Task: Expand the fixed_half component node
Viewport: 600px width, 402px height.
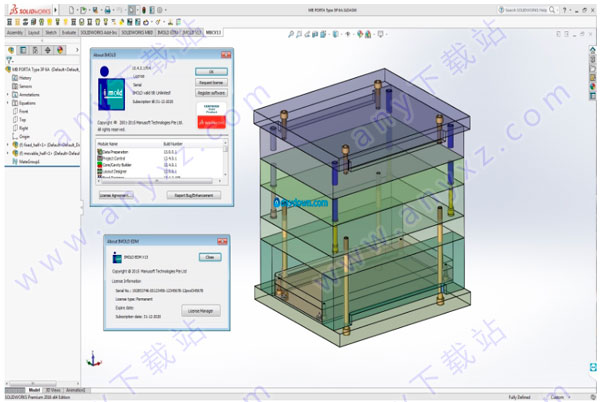Action: 8,145
